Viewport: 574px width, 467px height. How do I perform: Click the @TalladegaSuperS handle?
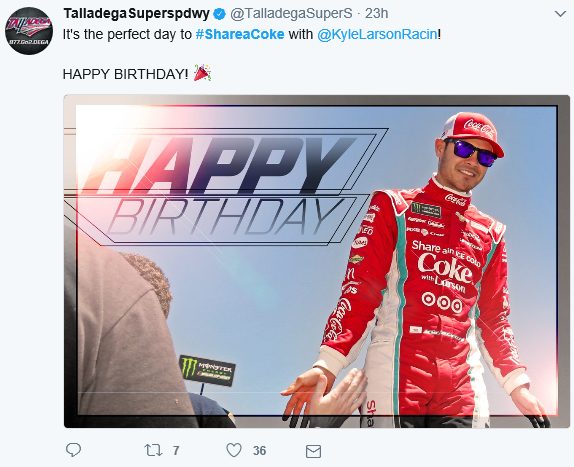click(x=291, y=14)
